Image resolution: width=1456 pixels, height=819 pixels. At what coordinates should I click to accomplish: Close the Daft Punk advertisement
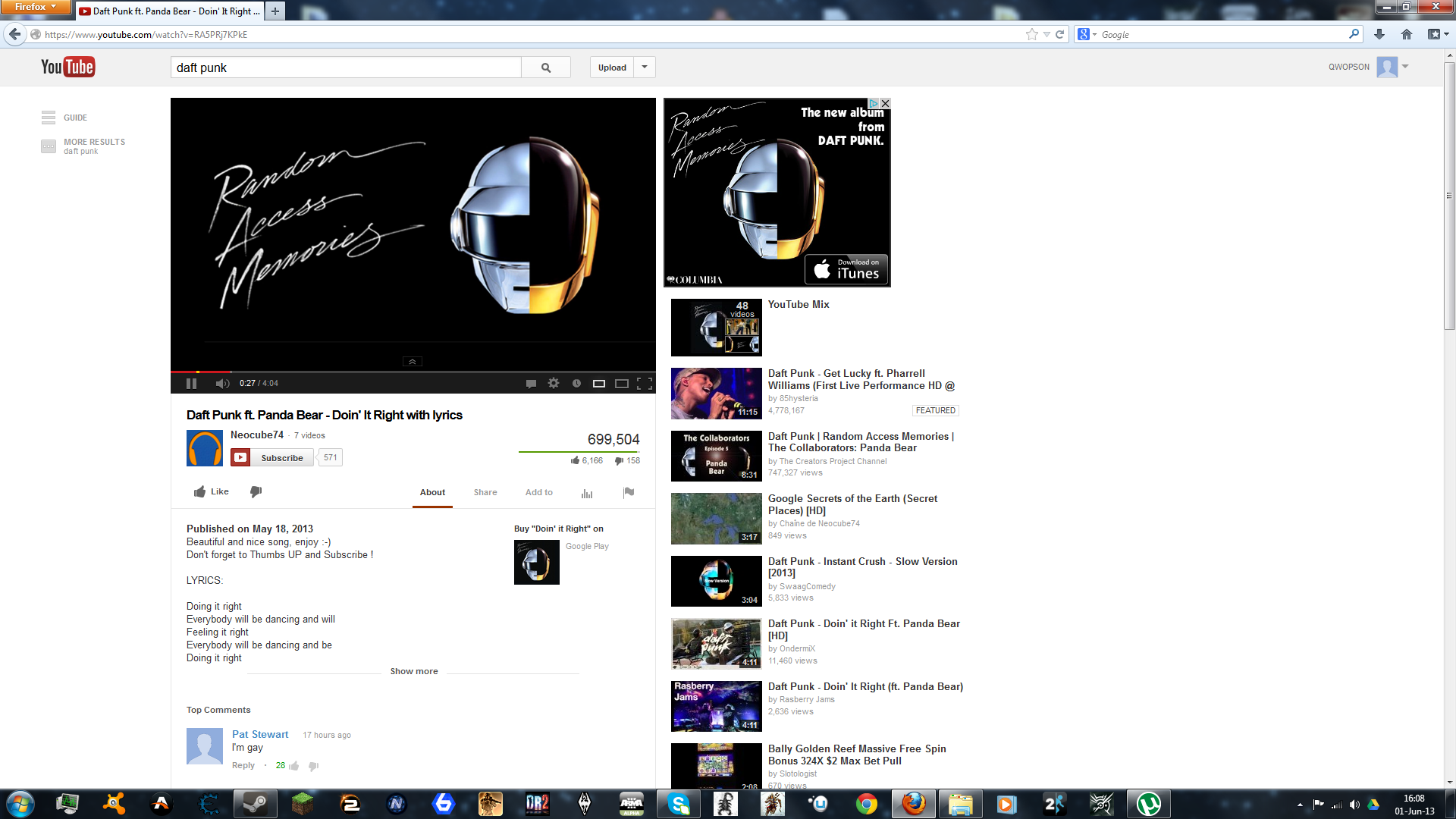click(x=885, y=103)
